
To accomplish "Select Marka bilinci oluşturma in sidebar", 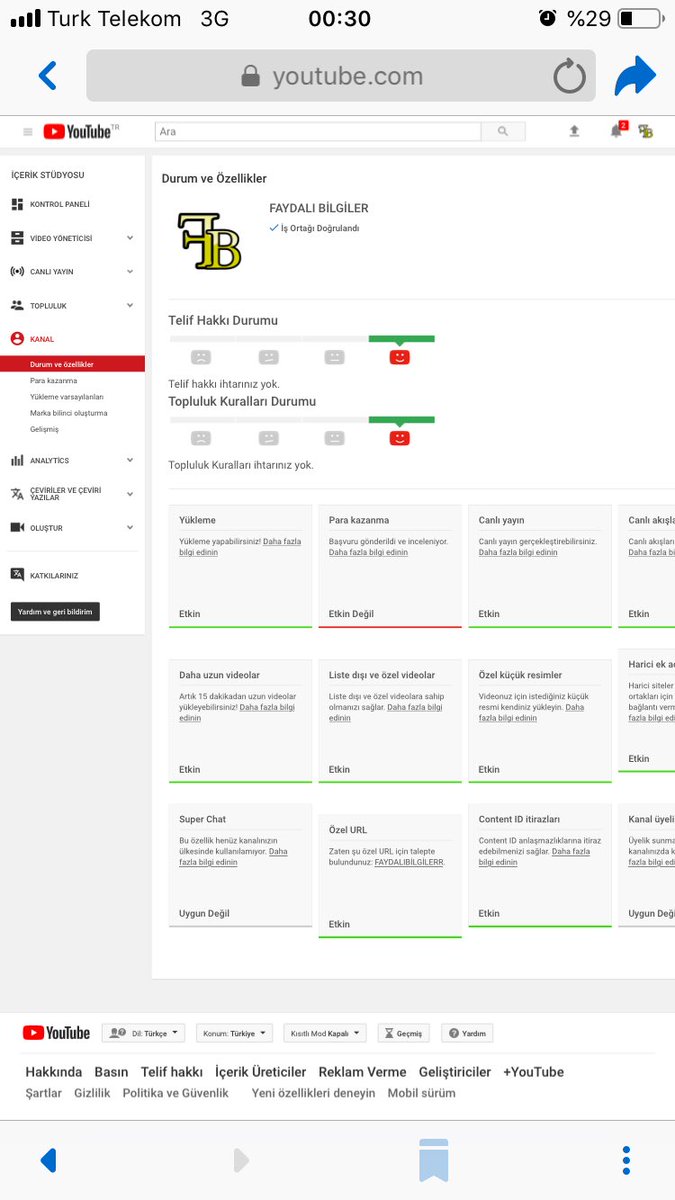I will tap(69, 412).
